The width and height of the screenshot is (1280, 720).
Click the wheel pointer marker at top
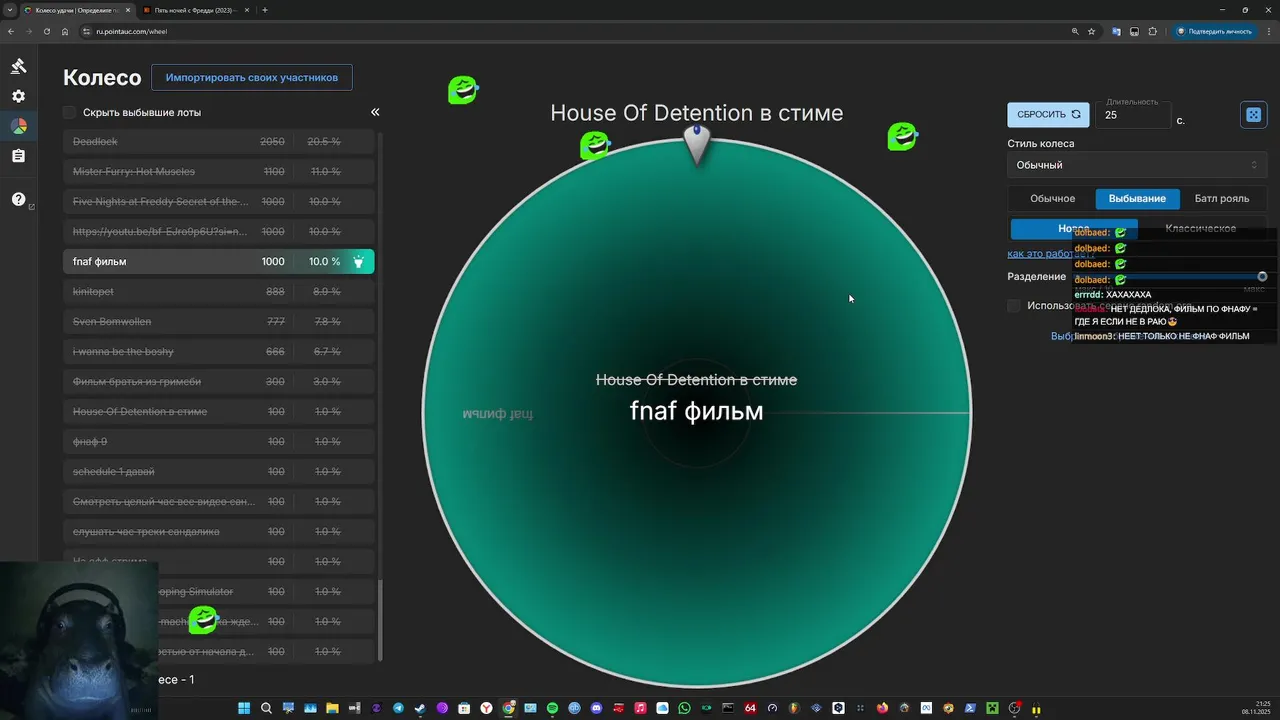coord(697,145)
